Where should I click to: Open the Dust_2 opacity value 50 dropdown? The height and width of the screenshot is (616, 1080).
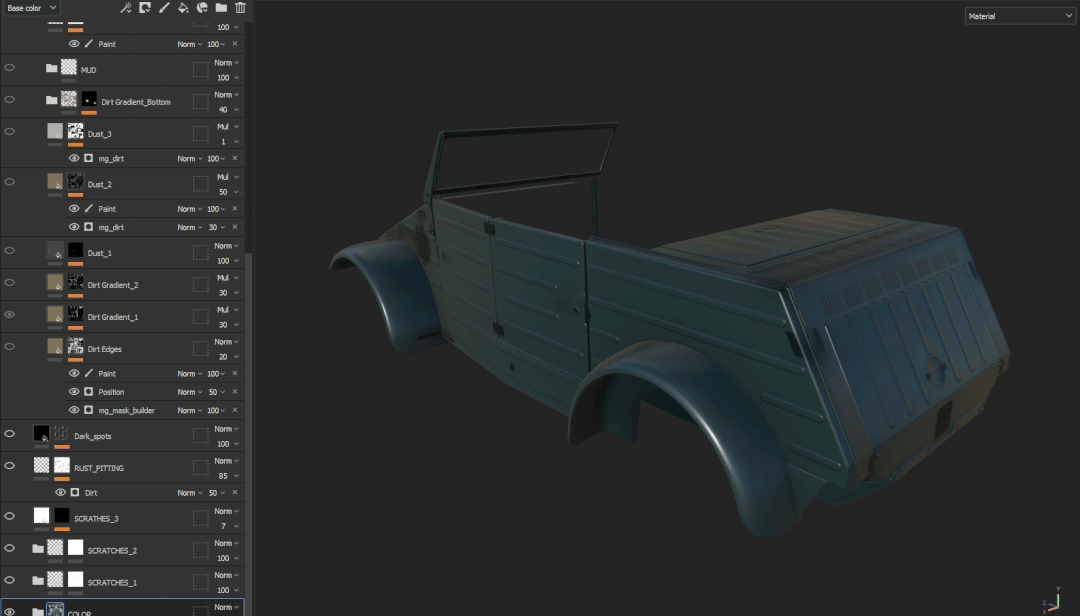tap(228, 192)
